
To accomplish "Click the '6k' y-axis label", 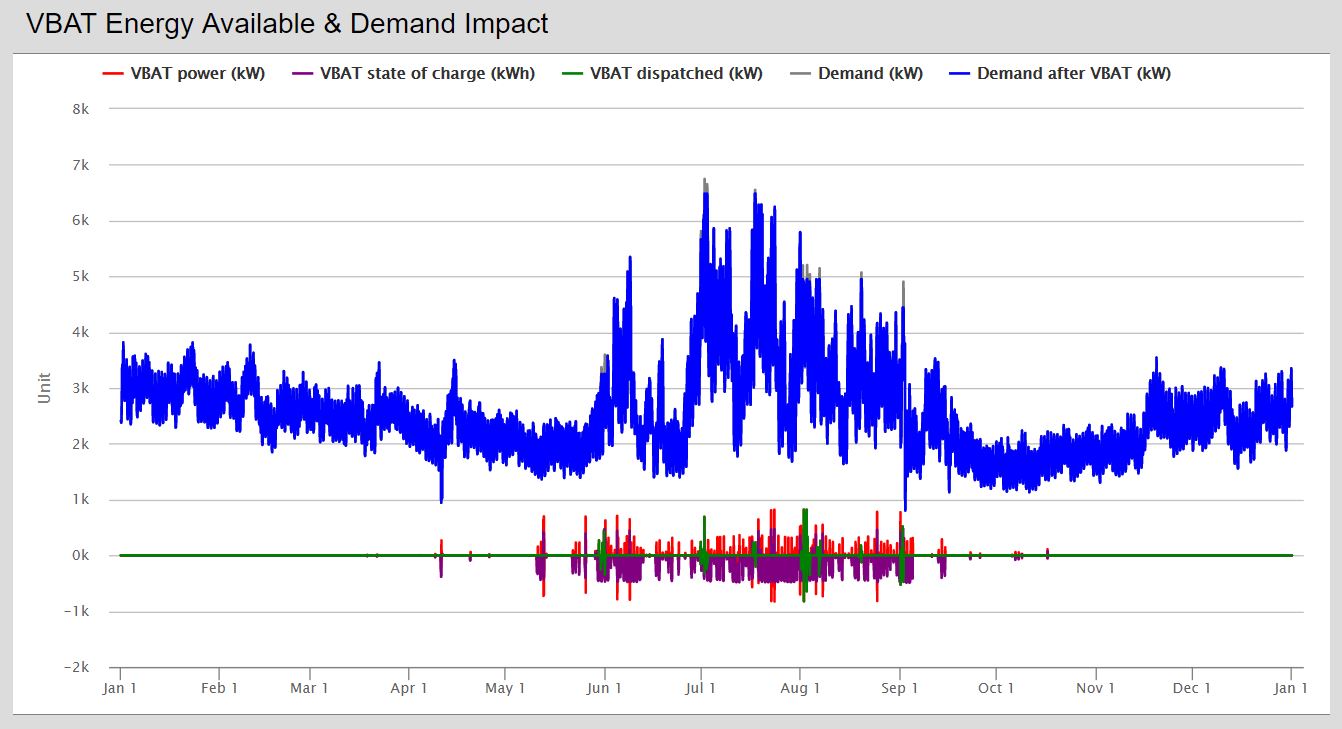I will 82,221.
